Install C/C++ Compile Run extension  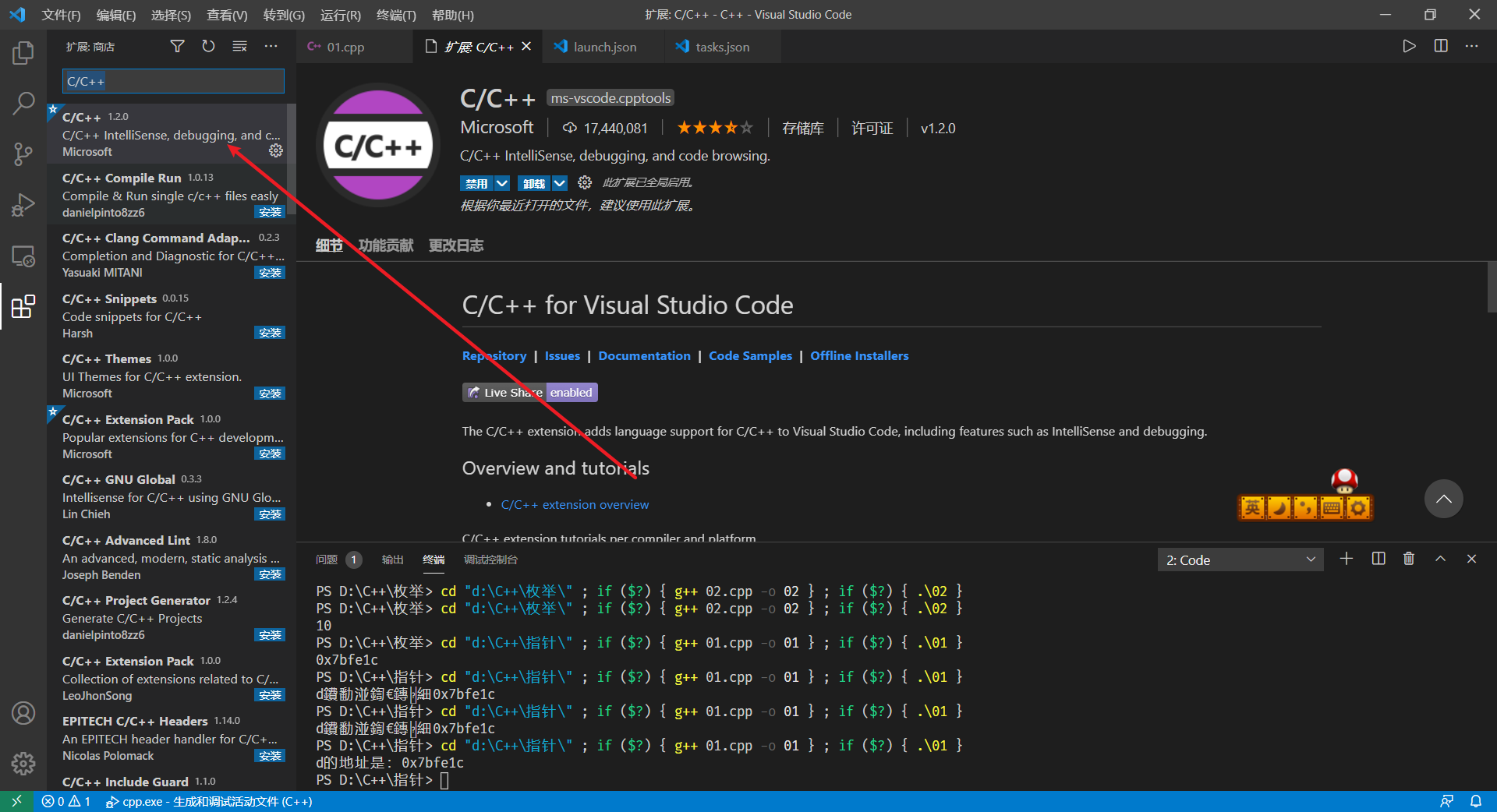[x=270, y=212]
